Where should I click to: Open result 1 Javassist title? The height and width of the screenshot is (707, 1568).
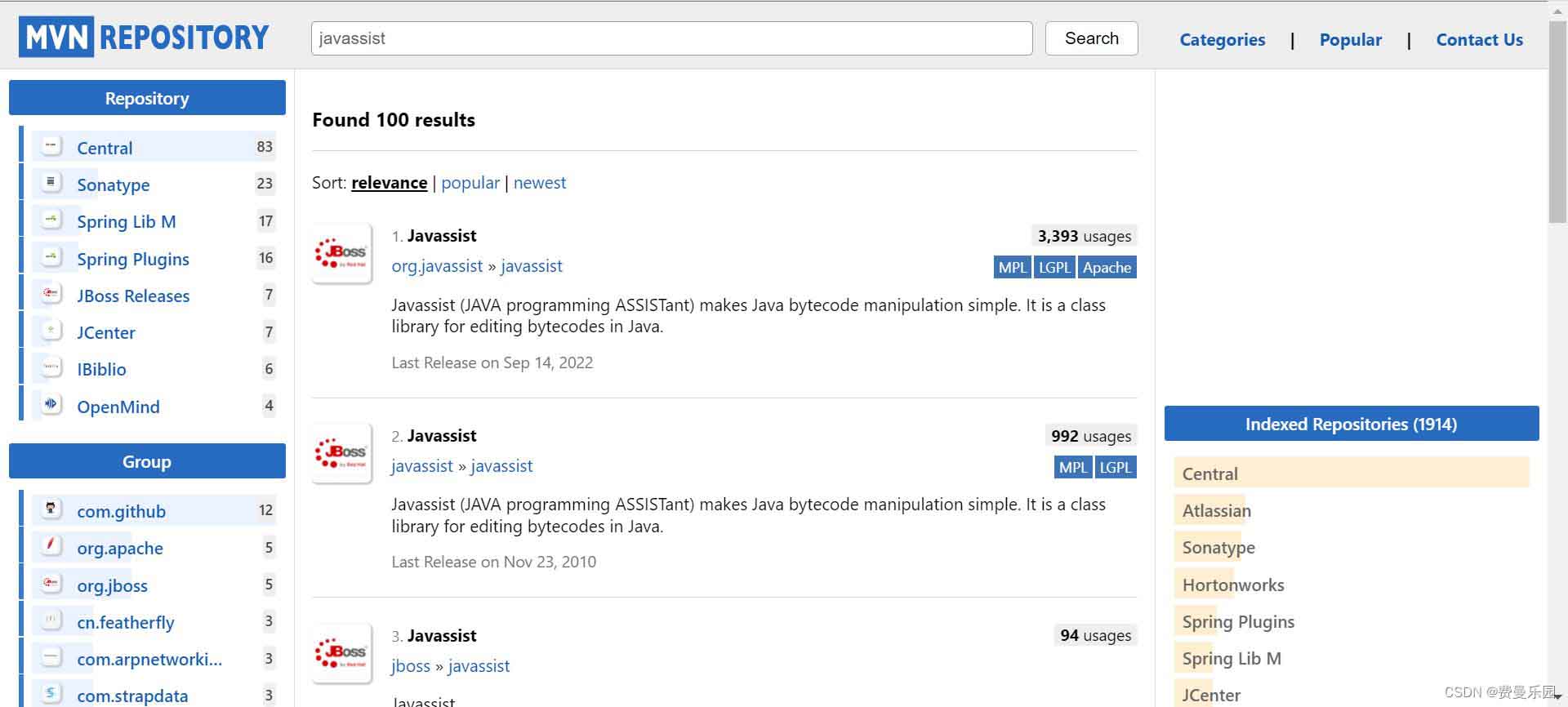click(x=442, y=236)
